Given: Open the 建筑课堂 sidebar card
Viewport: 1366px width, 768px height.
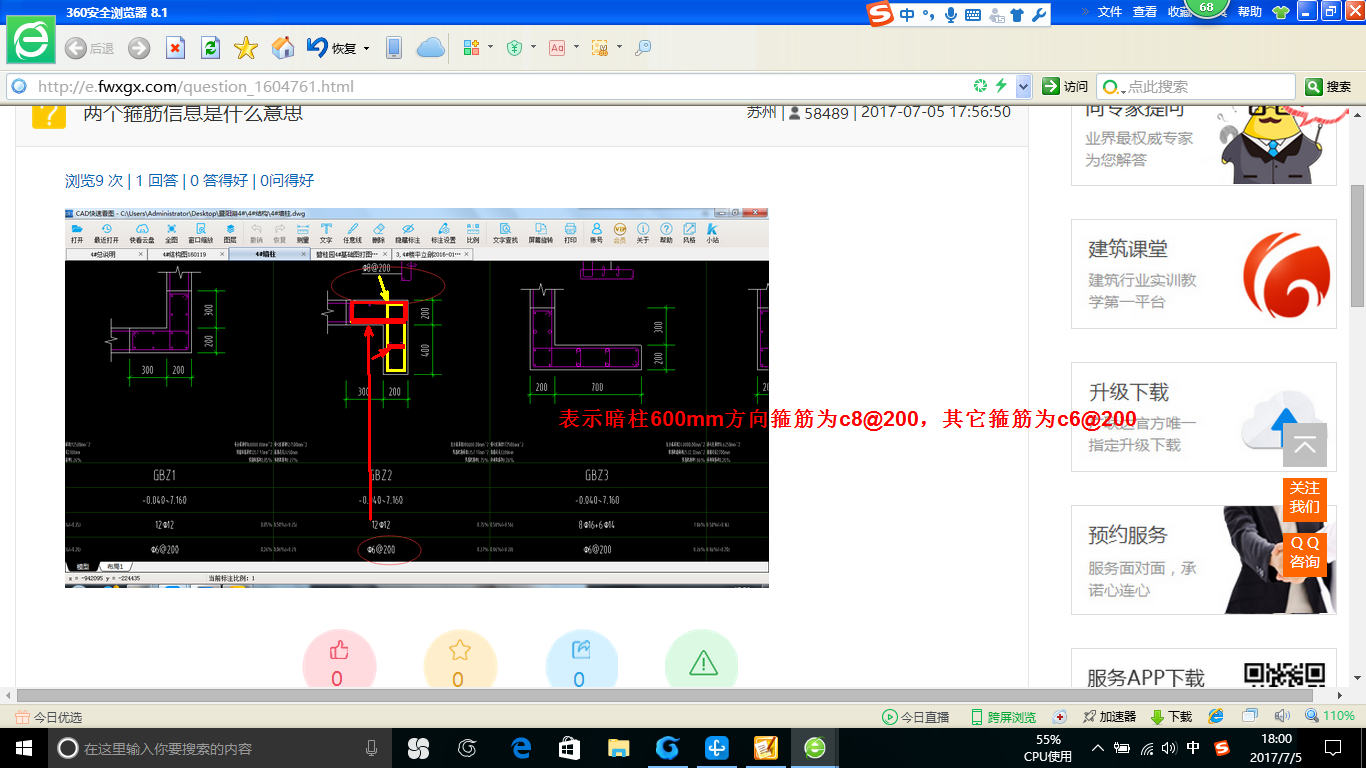Looking at the screenshot, I should tap(1204, 274).
